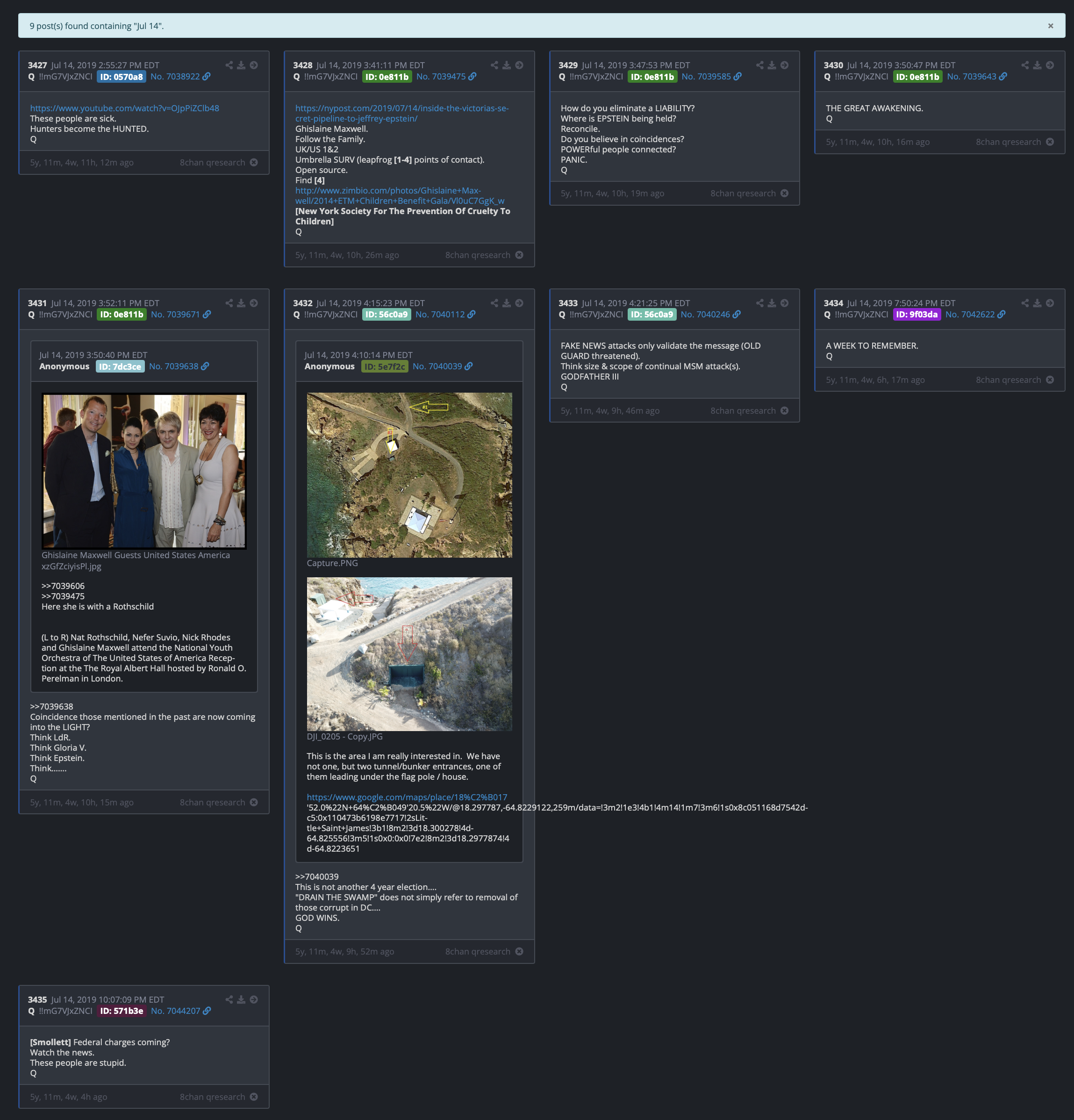The image size is (1074, 1120).
Task: Open anonymous post No. 7039638 link
Action: [179, 366]
